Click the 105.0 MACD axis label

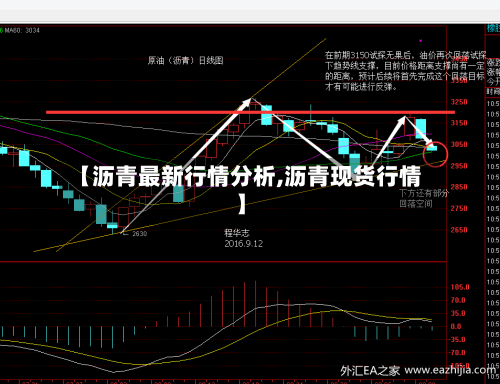tap(460, 287)
